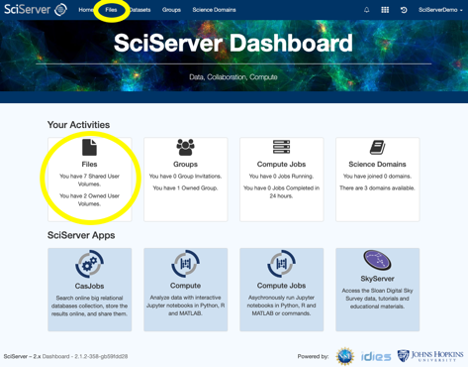
Task: Open the SkyServer app title
Action: pyautogui.click(x=377, y=279)
